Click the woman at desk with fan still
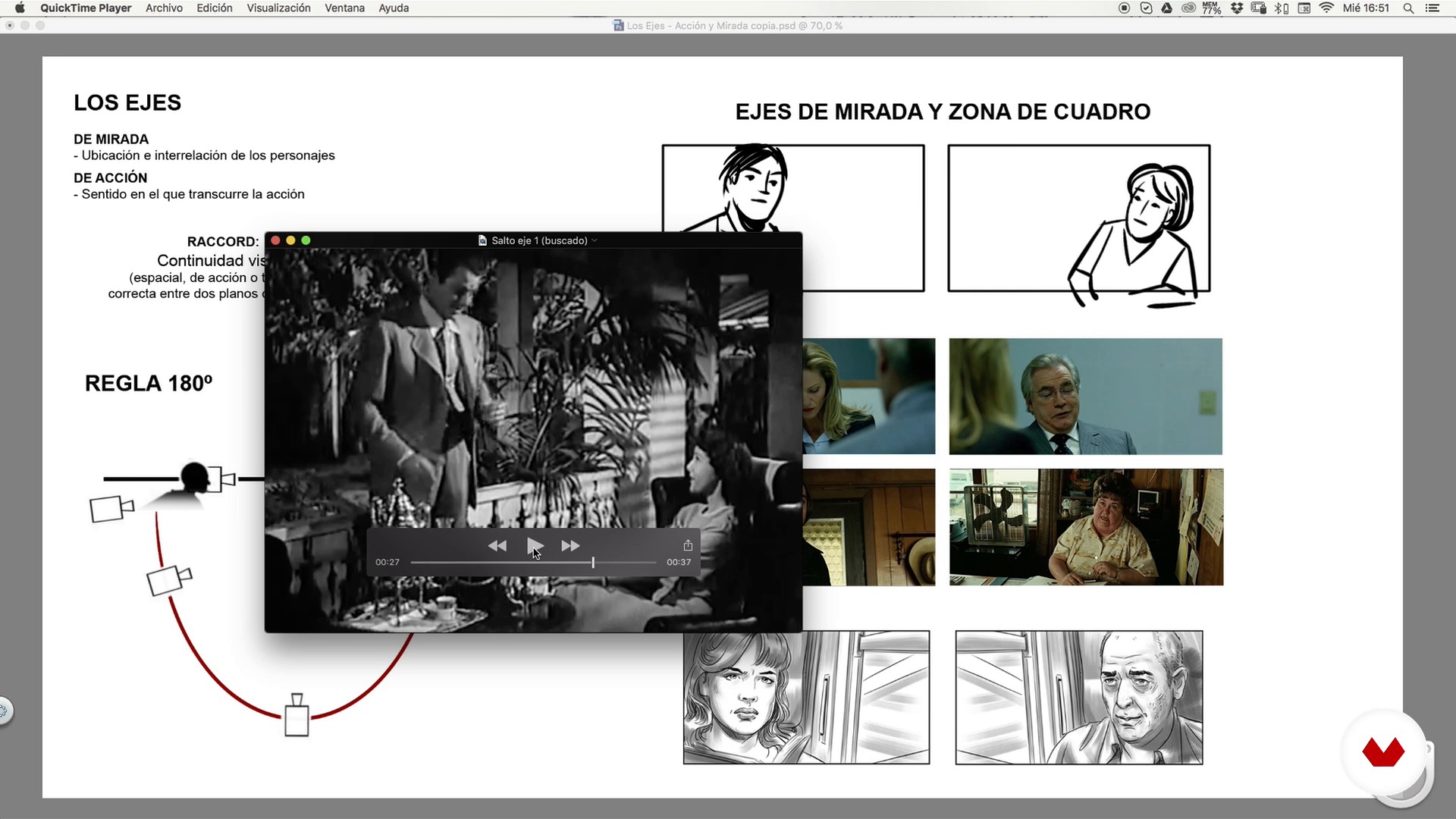This screenshot has width=1456, height=819. (1086, 527)
